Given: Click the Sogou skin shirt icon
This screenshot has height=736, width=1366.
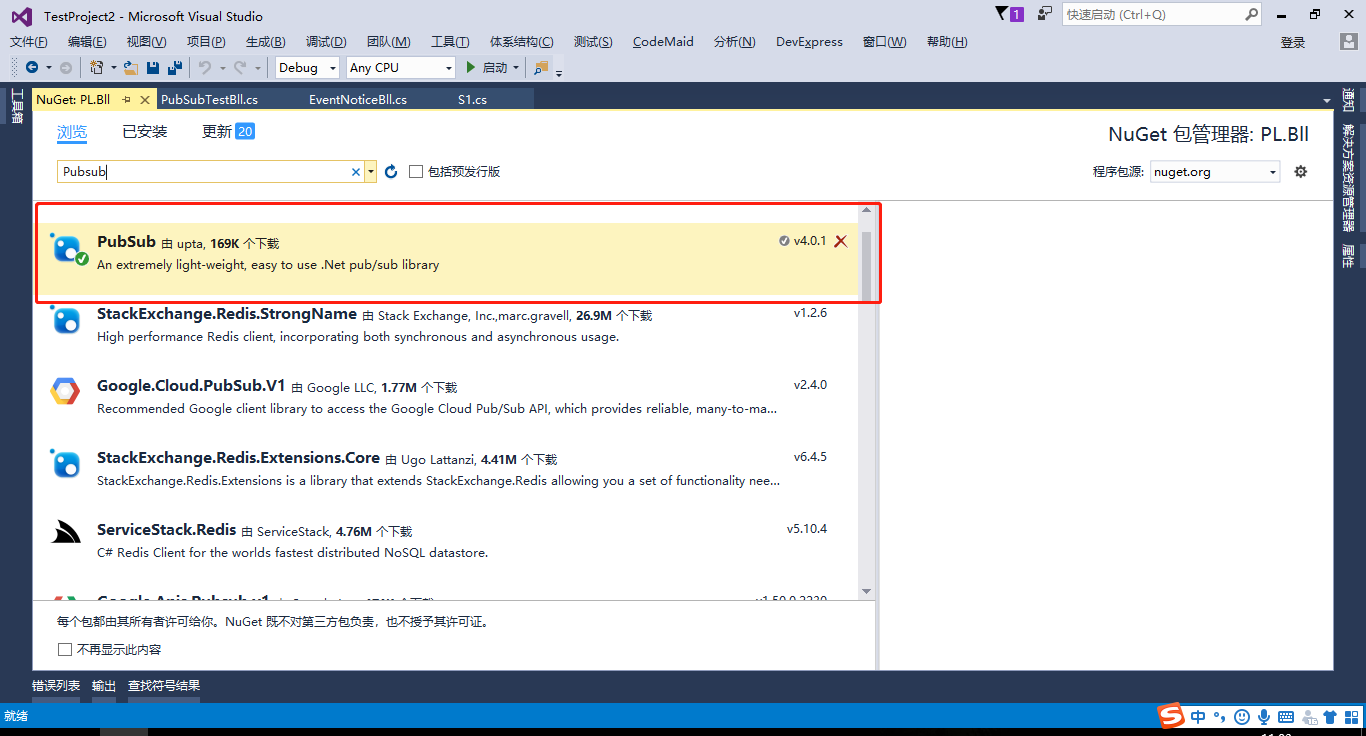Looking at the screenshot, I should tap(1330, 716).
